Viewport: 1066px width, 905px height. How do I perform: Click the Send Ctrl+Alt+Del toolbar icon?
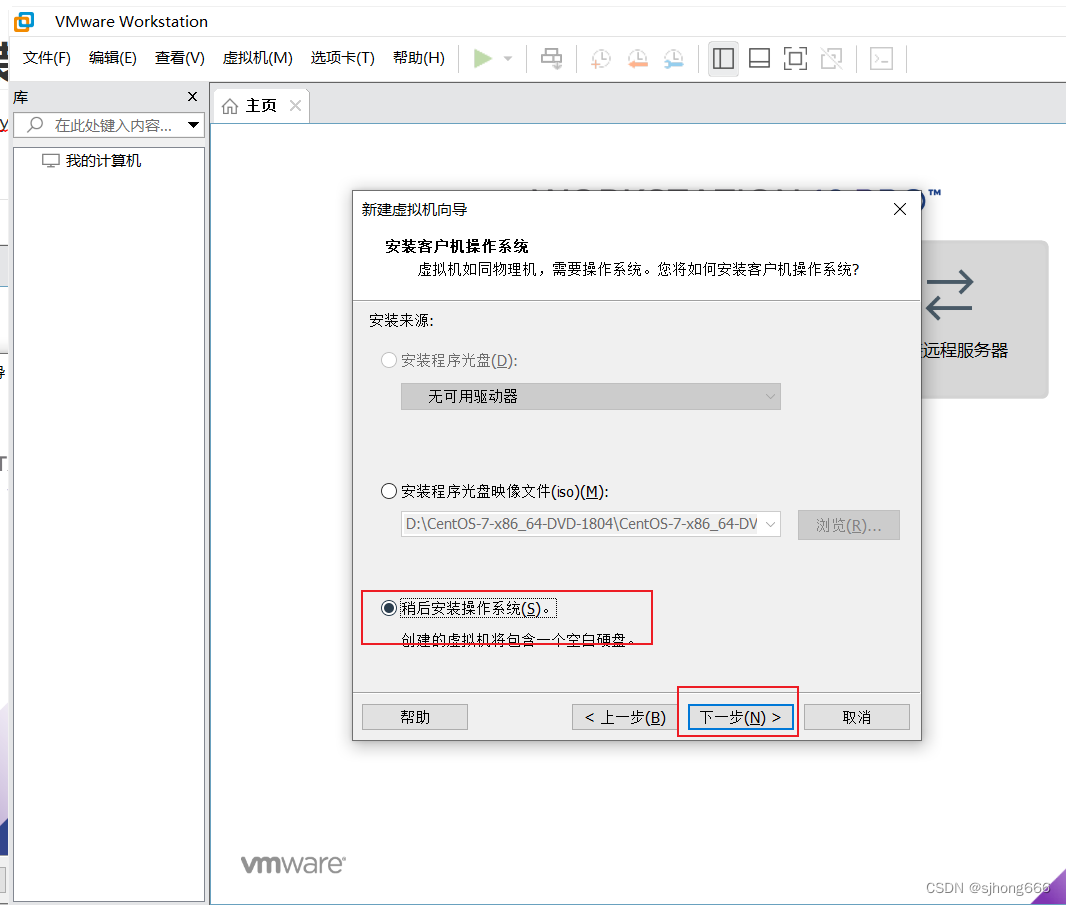(551, 58)
